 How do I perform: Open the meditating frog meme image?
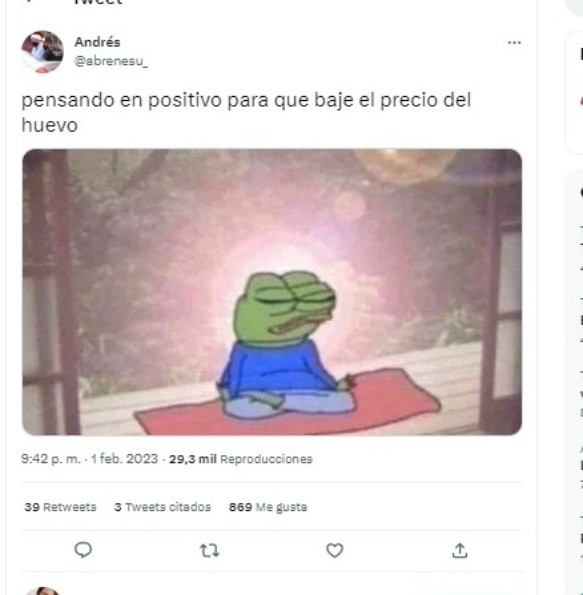click(272, 292)
